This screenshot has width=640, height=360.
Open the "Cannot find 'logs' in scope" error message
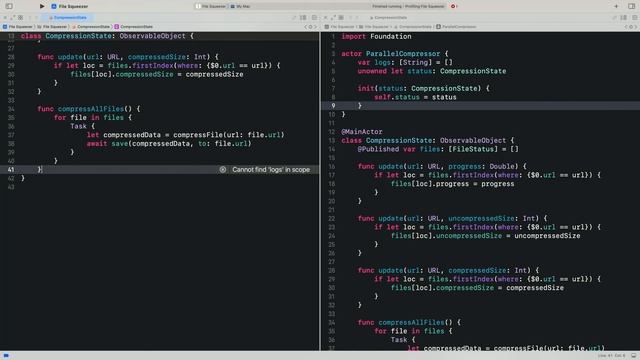(x=271, y=169)
